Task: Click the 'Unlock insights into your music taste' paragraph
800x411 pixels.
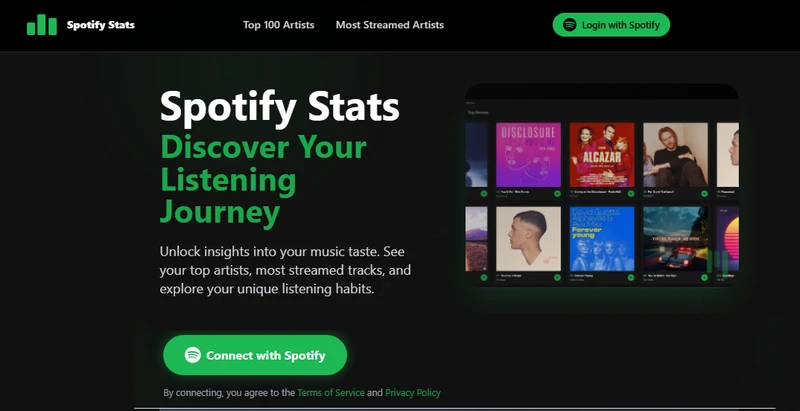Action: [285, 270]
